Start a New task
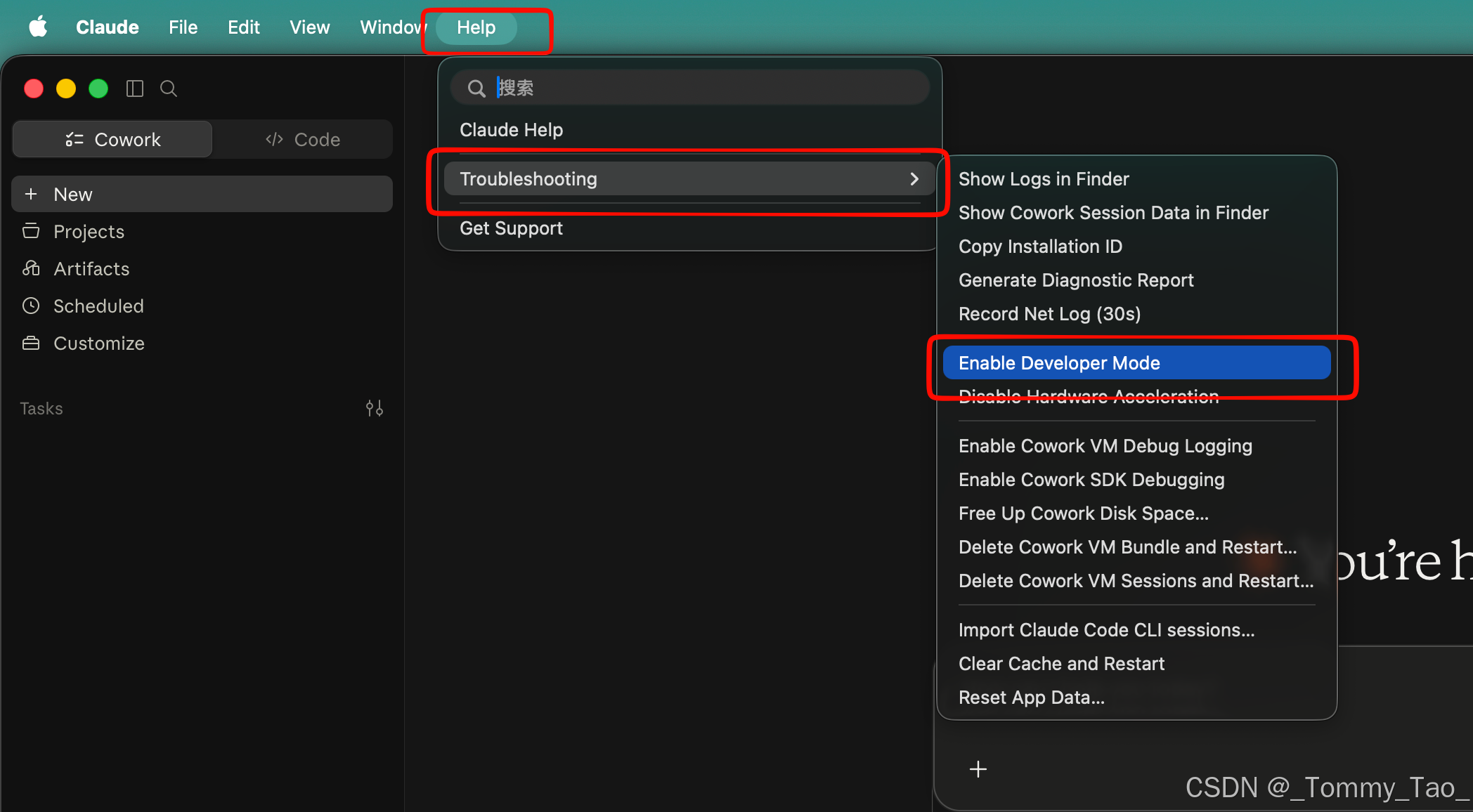Image resolution: width=1473 pixels, height=812 pixels. point(202,194)
